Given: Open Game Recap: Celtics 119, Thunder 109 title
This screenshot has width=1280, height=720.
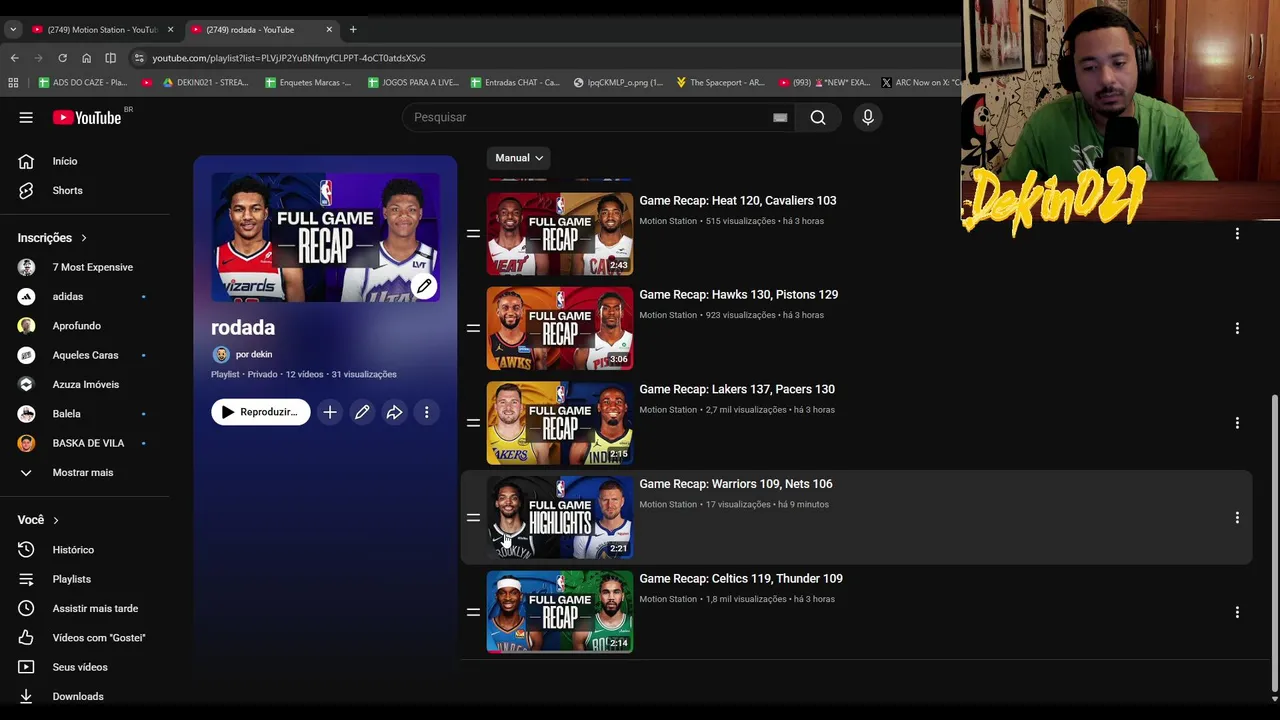Looking at the screenshot, I should [741, 578].
